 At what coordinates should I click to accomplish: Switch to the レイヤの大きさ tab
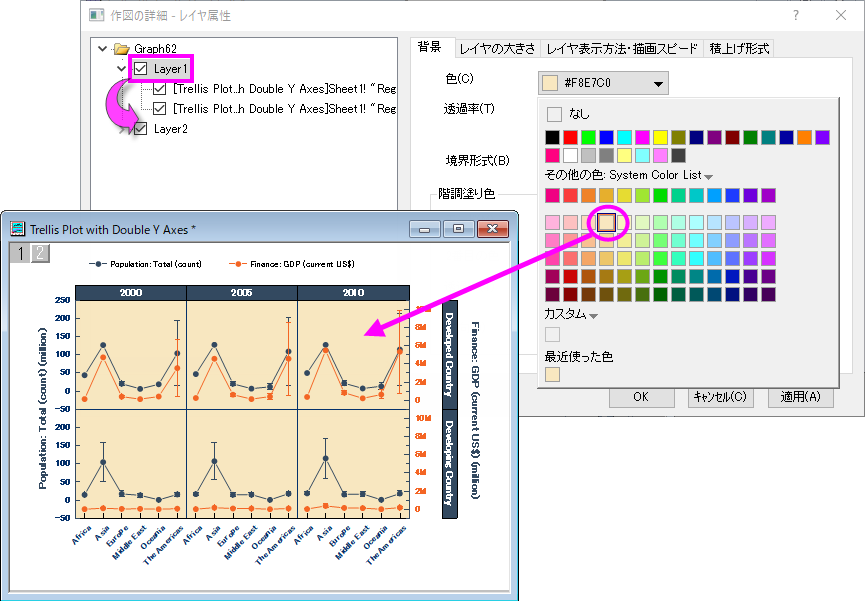click(x=497, y=49)
